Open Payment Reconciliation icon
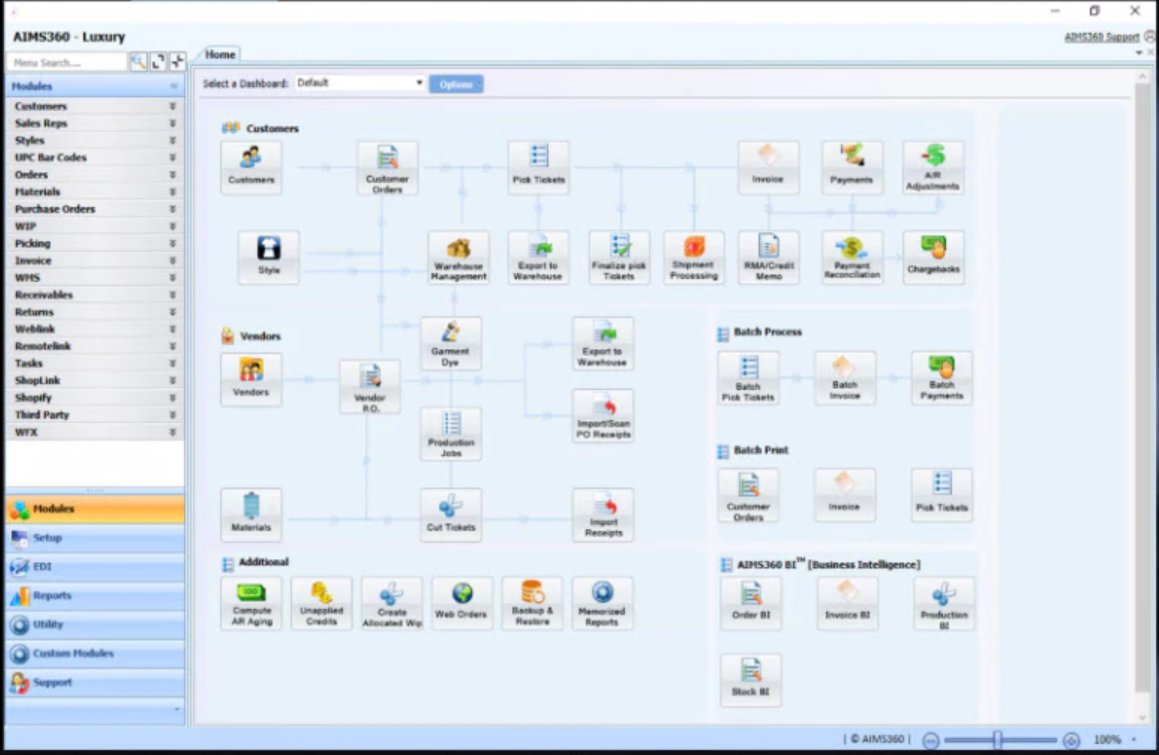The image size is (1159, 755). click(852, 257)
